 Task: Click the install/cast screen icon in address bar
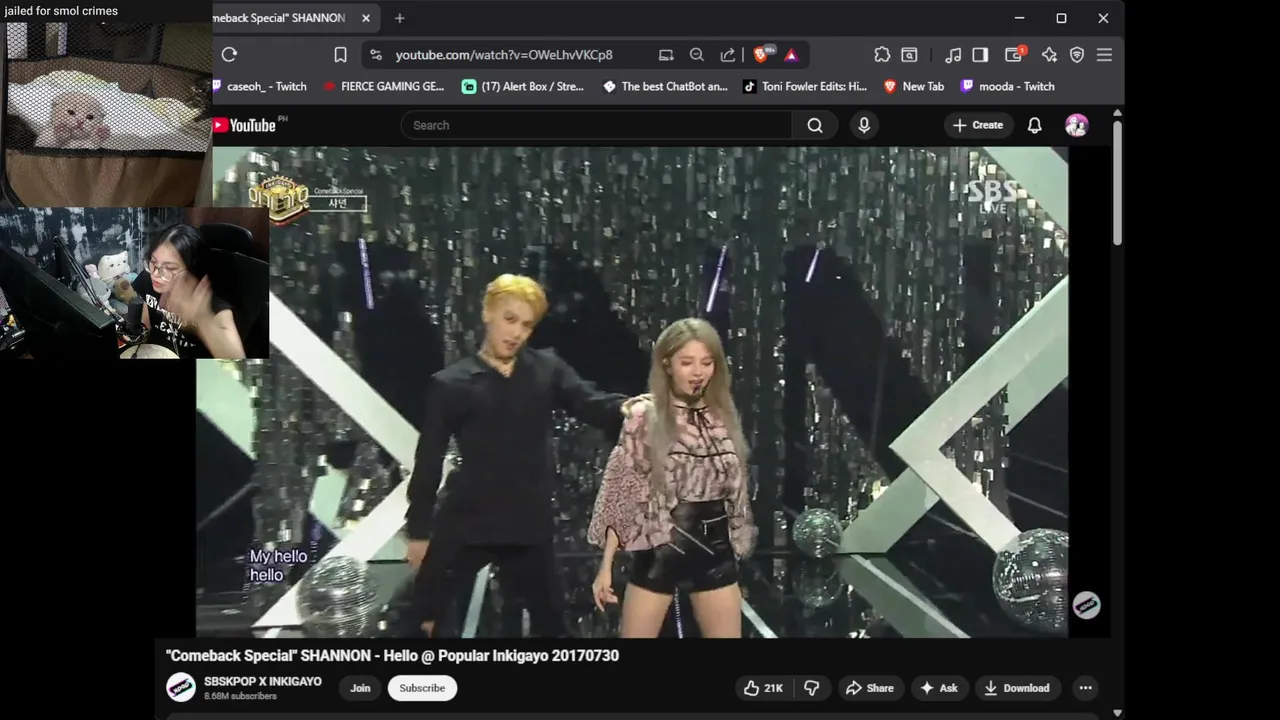666,55
